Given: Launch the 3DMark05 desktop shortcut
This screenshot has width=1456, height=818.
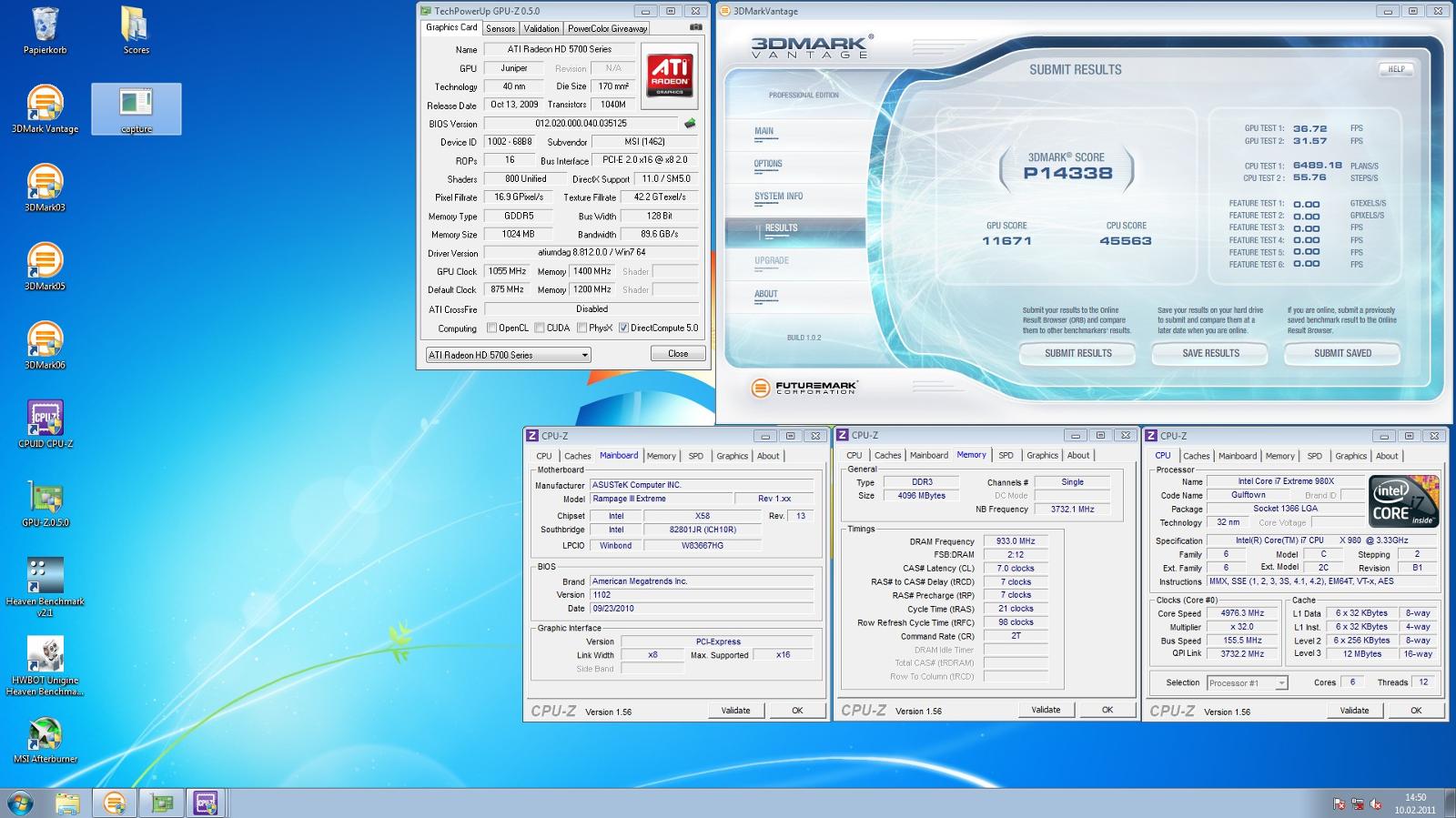Looking at the screenshot, I should coord(45,266).
